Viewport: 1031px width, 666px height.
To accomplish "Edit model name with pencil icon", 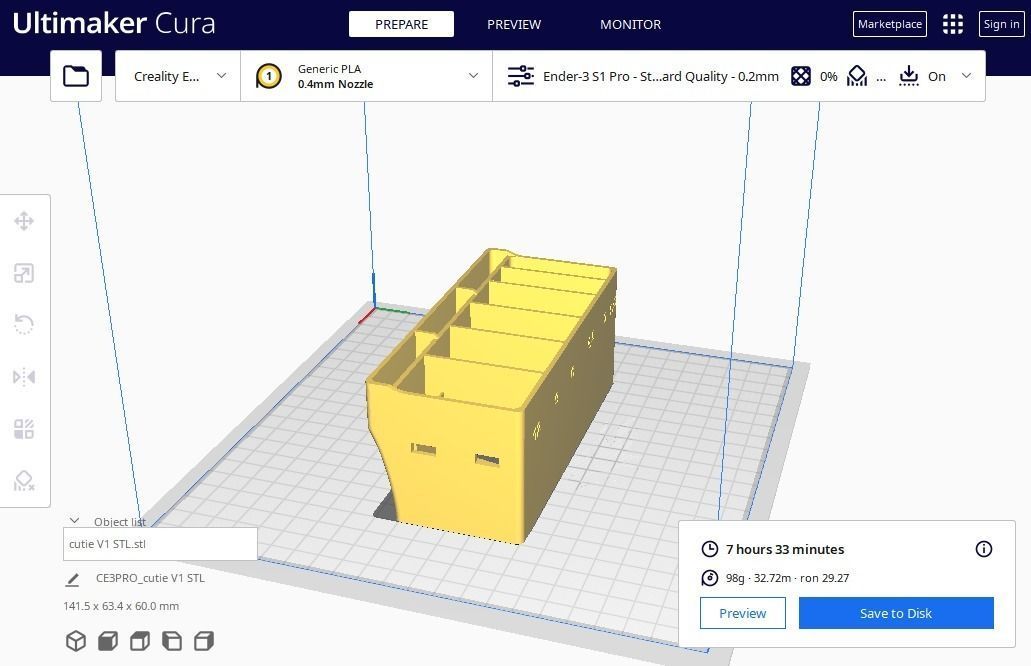I will point(72,579).
